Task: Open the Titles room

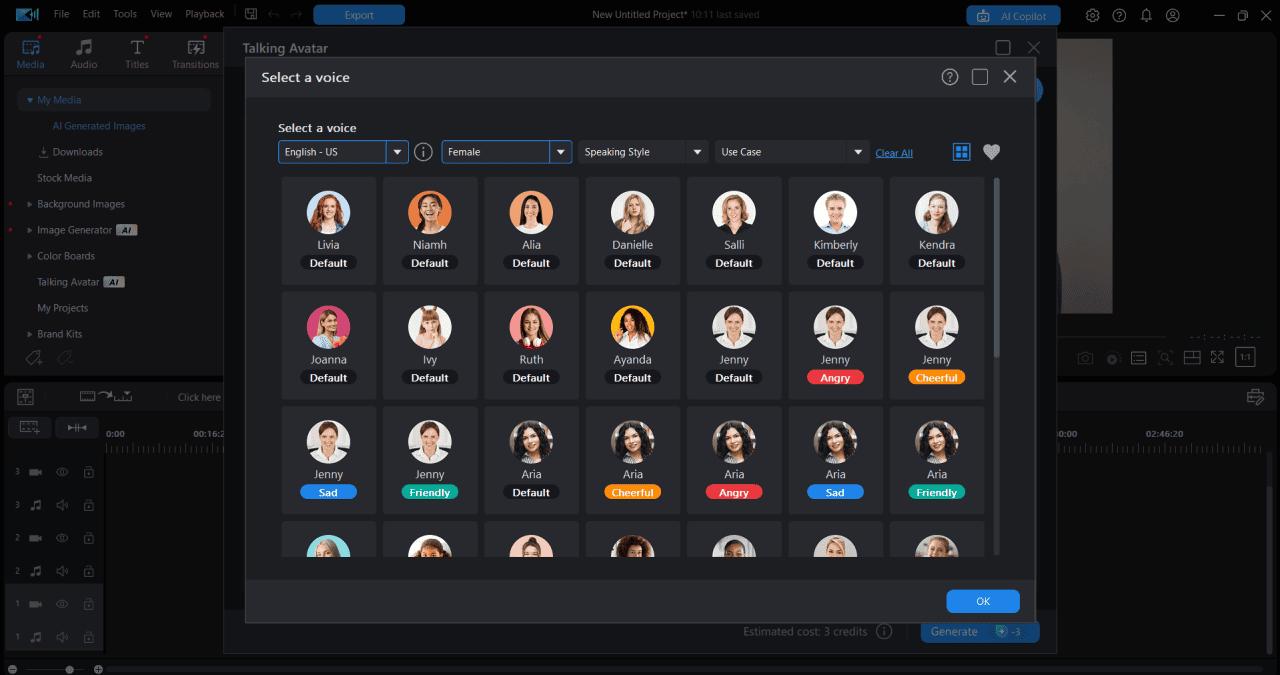Action: coord(137,54)
